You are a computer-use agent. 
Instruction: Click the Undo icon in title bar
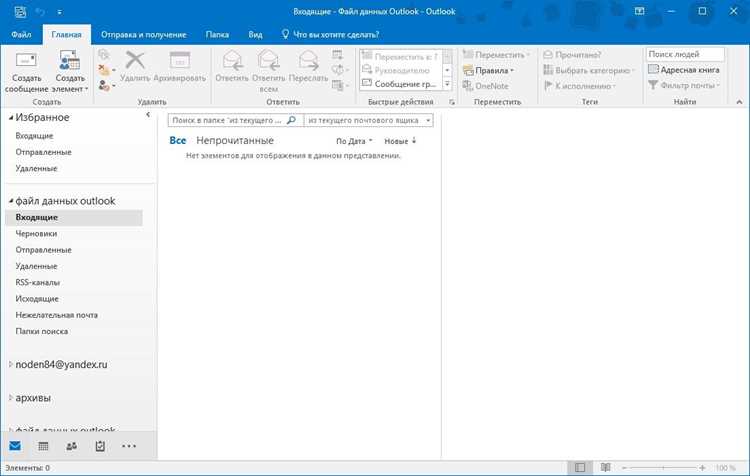tap(40, 11)
